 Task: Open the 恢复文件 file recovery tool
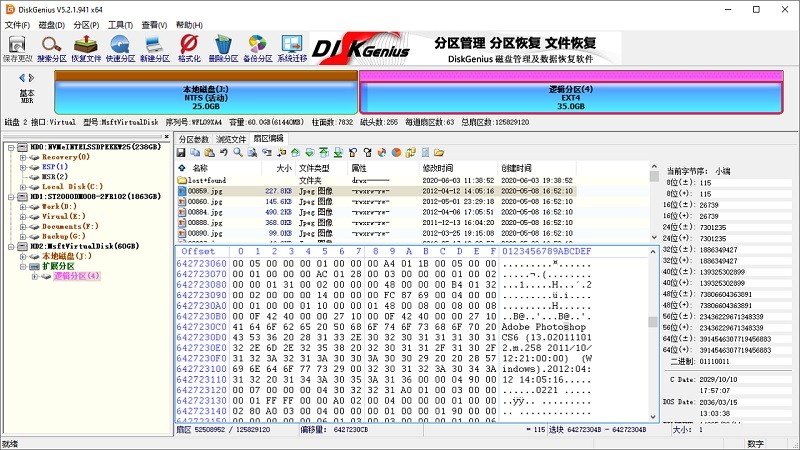pos(86,48)
